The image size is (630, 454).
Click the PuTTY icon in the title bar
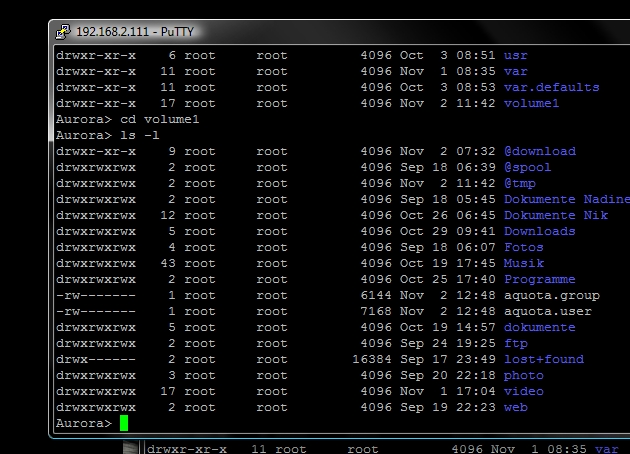pyautogui.click(x=63, y=32)
